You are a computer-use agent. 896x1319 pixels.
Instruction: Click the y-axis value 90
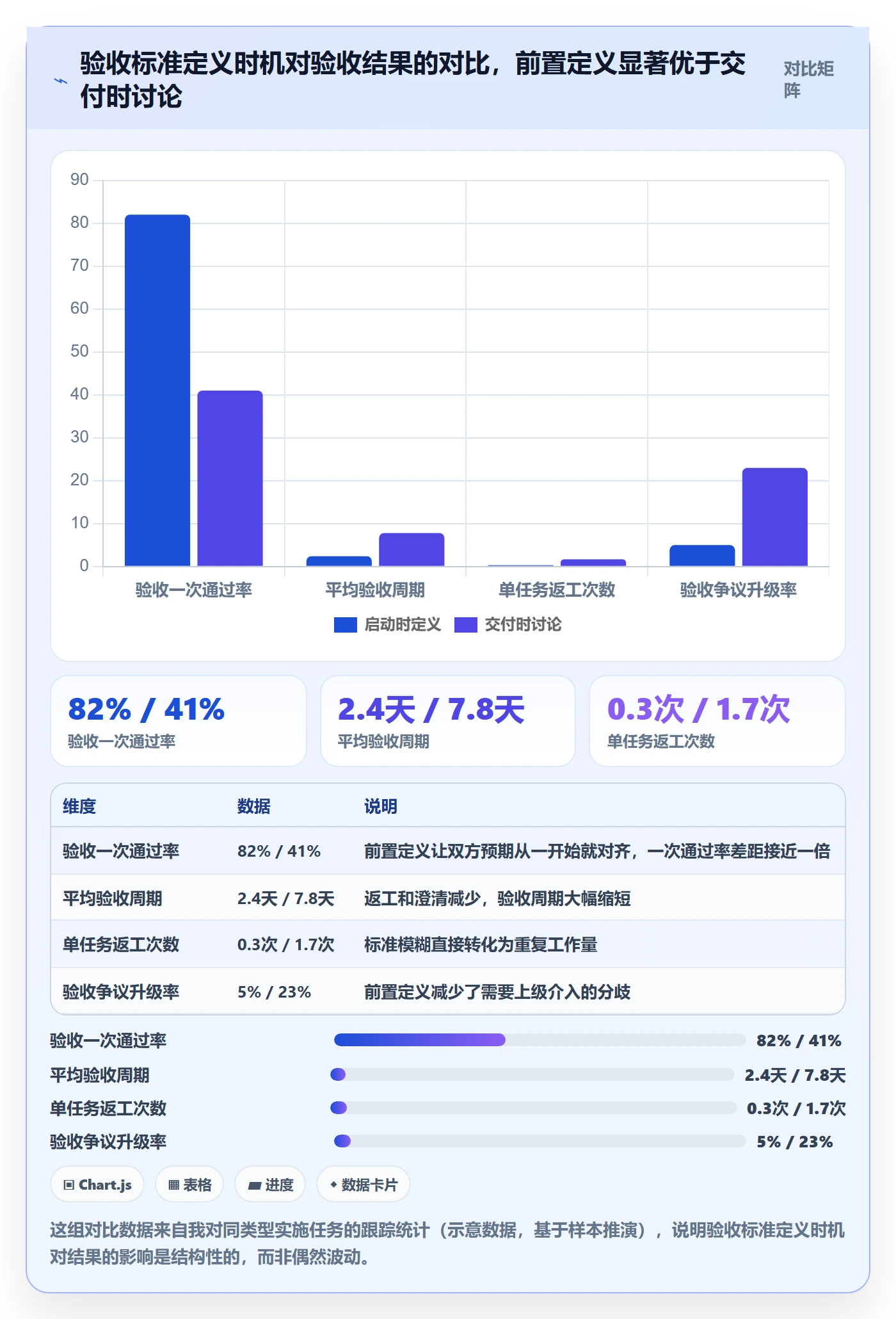pyautogui.click(x=79, y=180)
